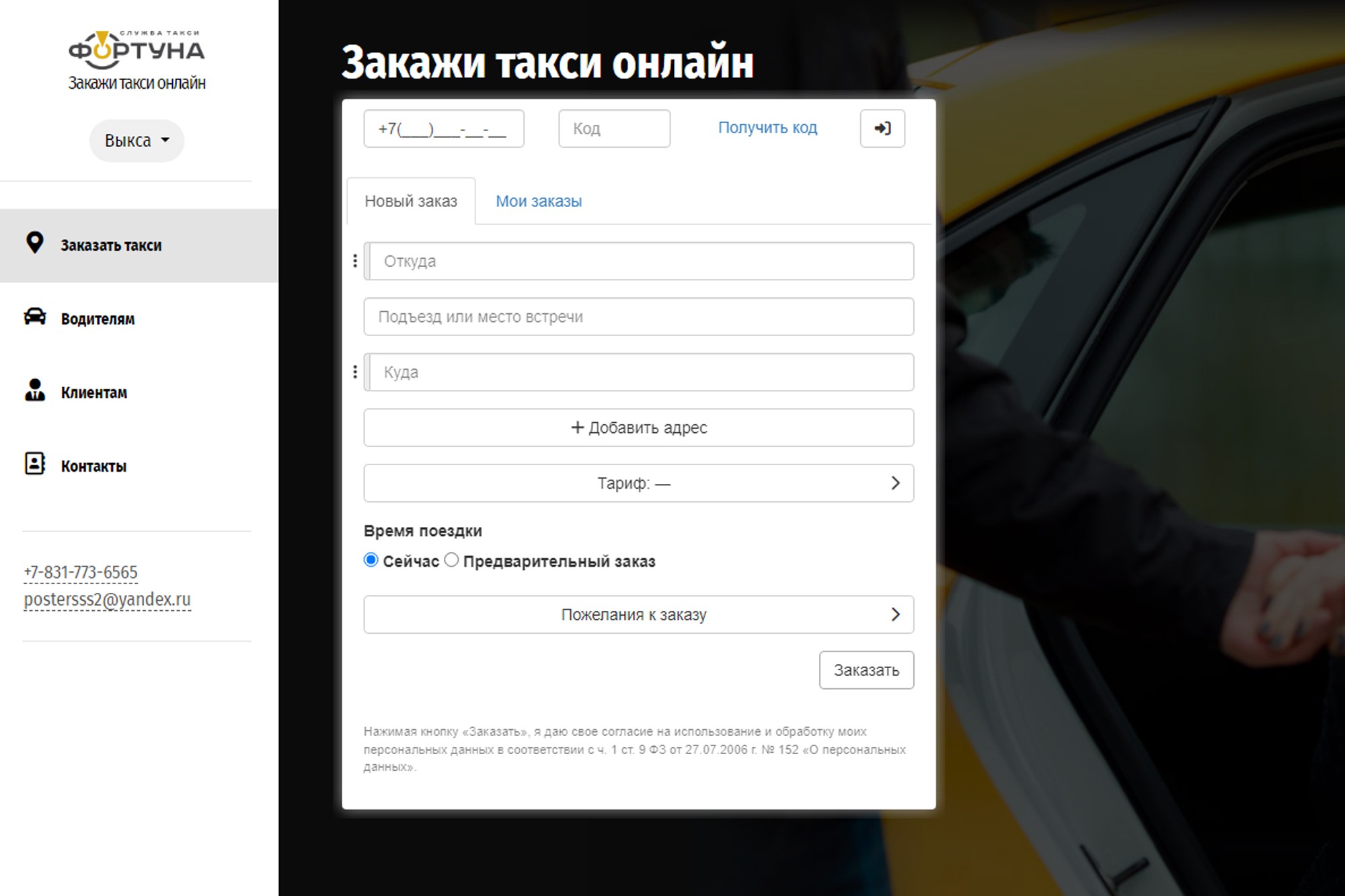Viewport: 1345px width, 896px height.
Task: Expand the Тариф selector
Action: coord(639,483)
